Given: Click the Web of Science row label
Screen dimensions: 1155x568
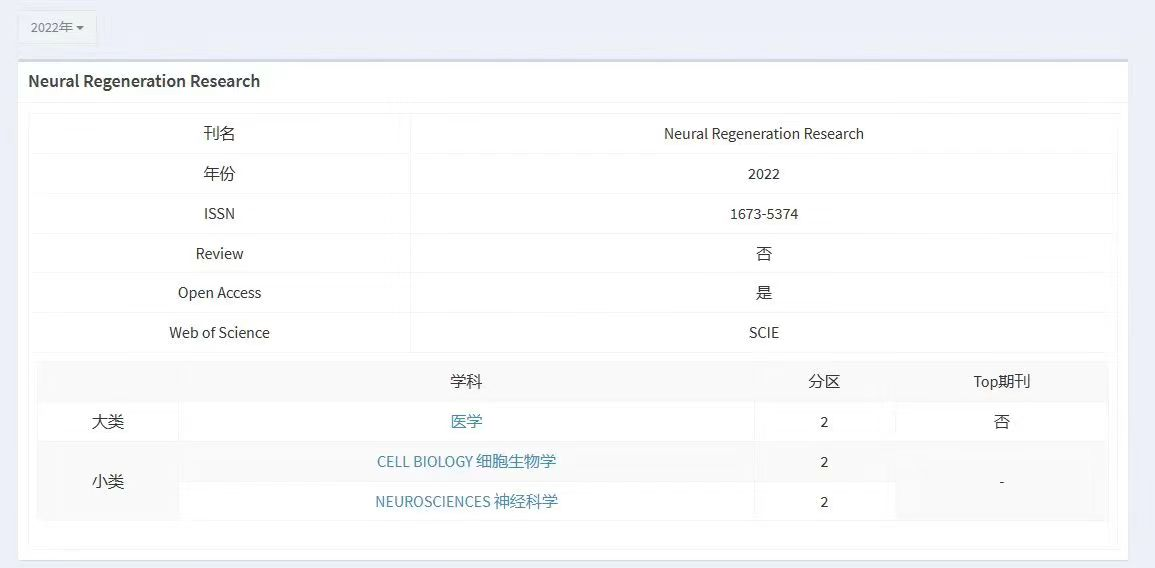Looking at the screenshot, I should 220,332.
